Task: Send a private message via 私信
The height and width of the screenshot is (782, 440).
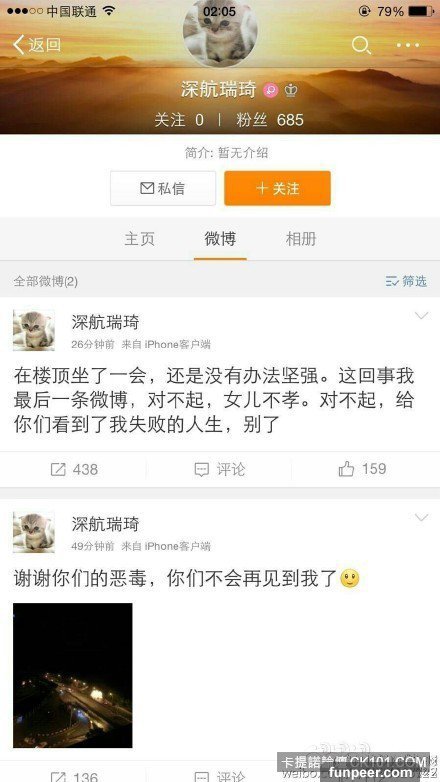Action: pos(163,188)
